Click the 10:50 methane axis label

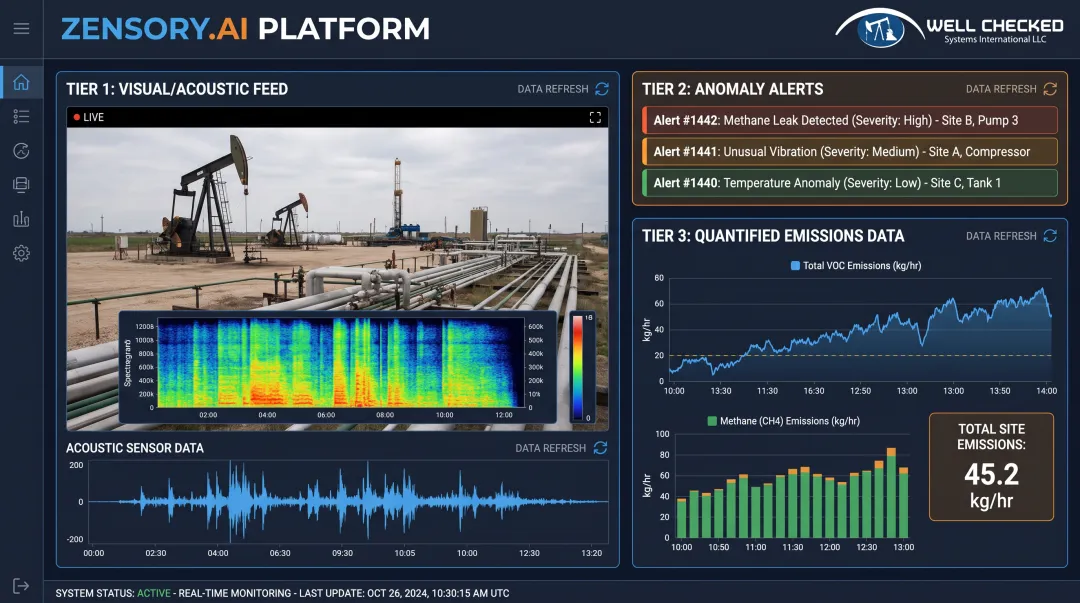tap(718, 547)
